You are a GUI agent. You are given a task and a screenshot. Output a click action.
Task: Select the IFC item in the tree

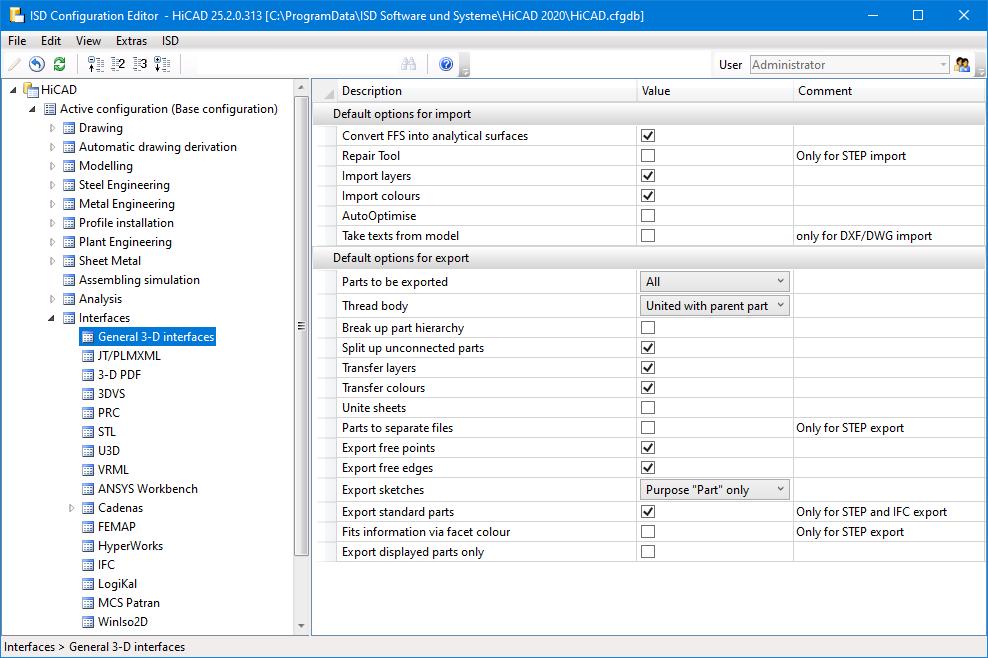(x=106, y=565)
